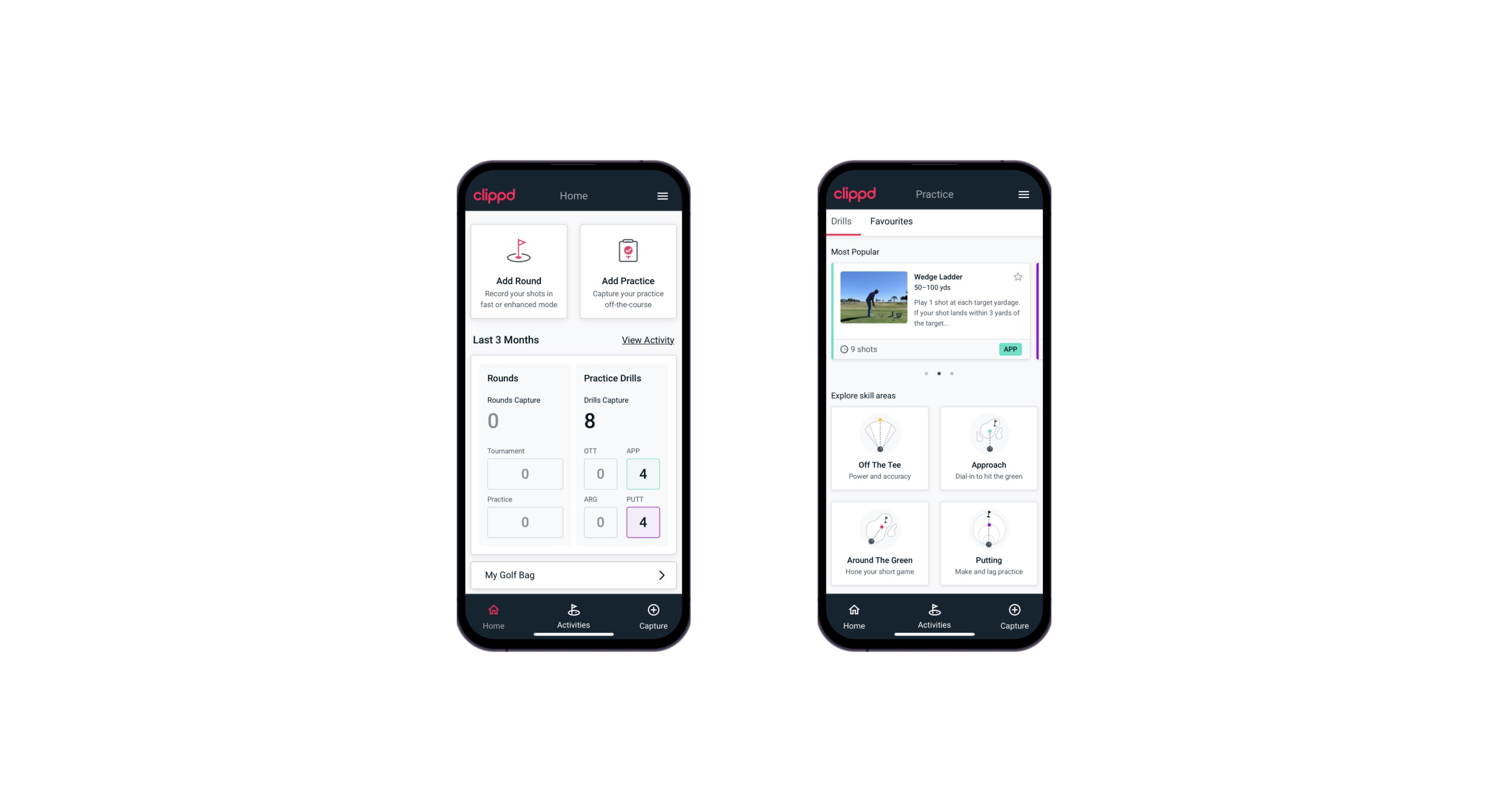1509x812 pixels.
Task: Tap View Activity link for last 3 months
Action: pos(647,340)
